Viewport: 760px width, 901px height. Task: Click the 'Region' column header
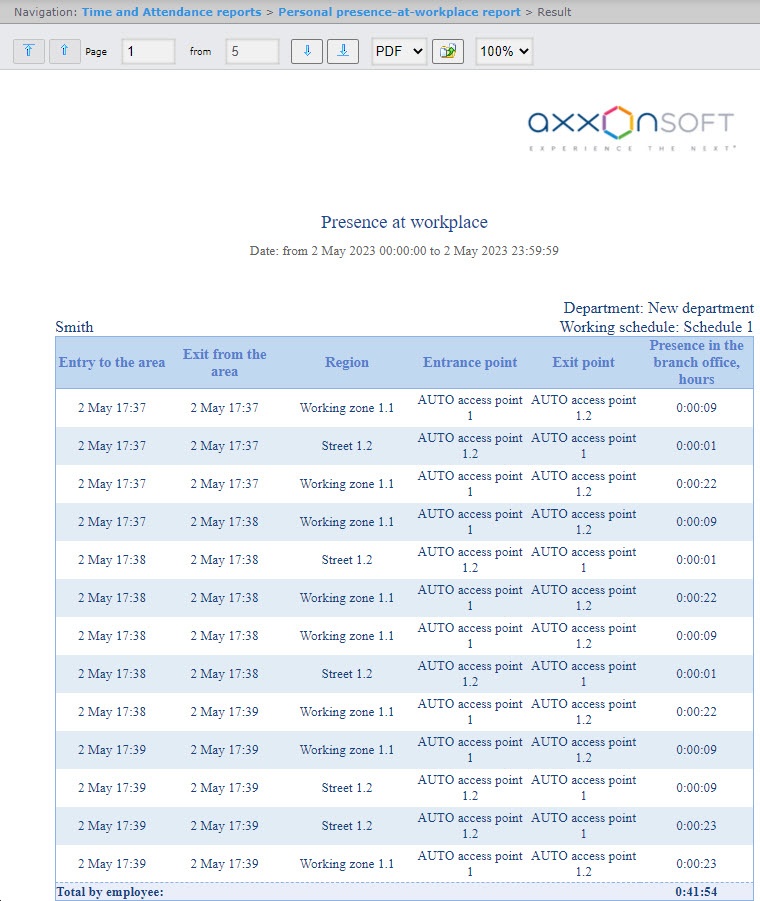[x=346, y=363]
